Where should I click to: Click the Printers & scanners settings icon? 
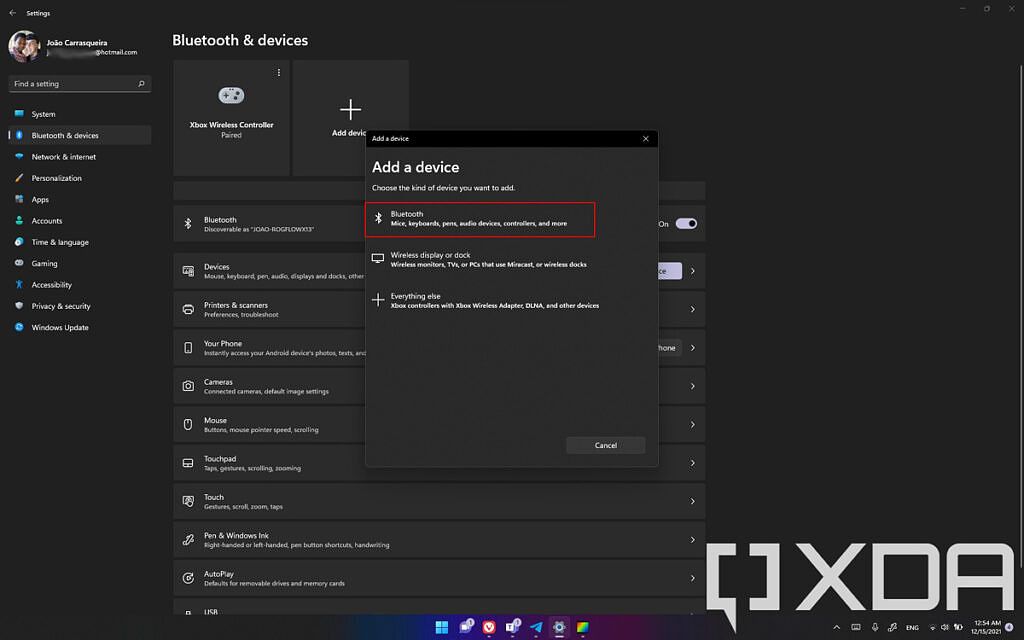[189, 307]
